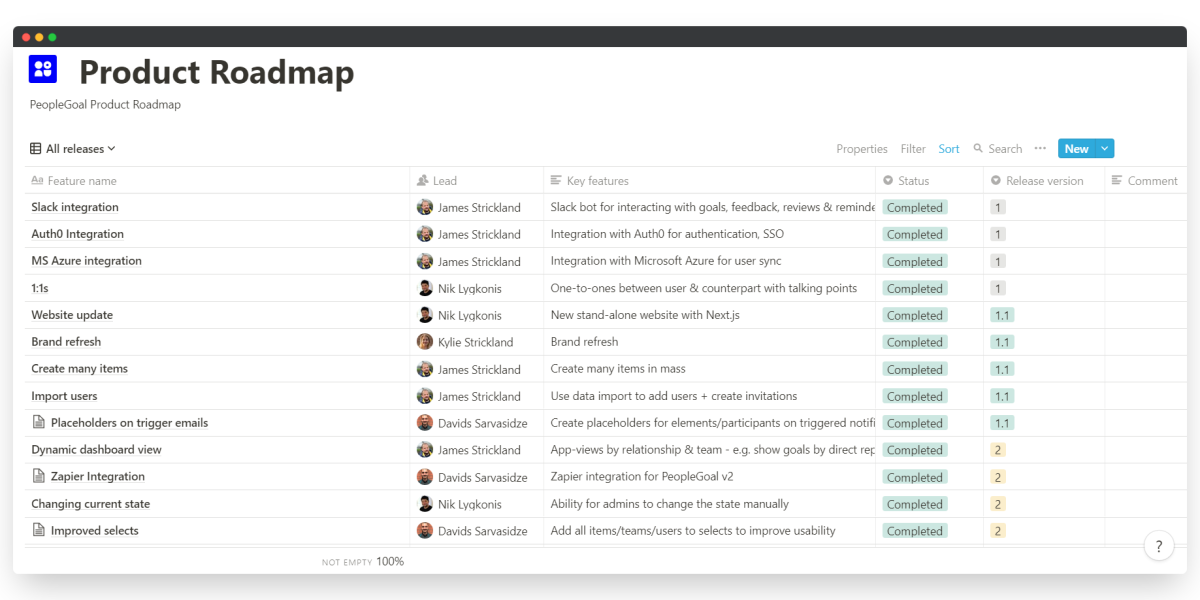Click the Product Roadmap page title

click(x=217, y=72)
